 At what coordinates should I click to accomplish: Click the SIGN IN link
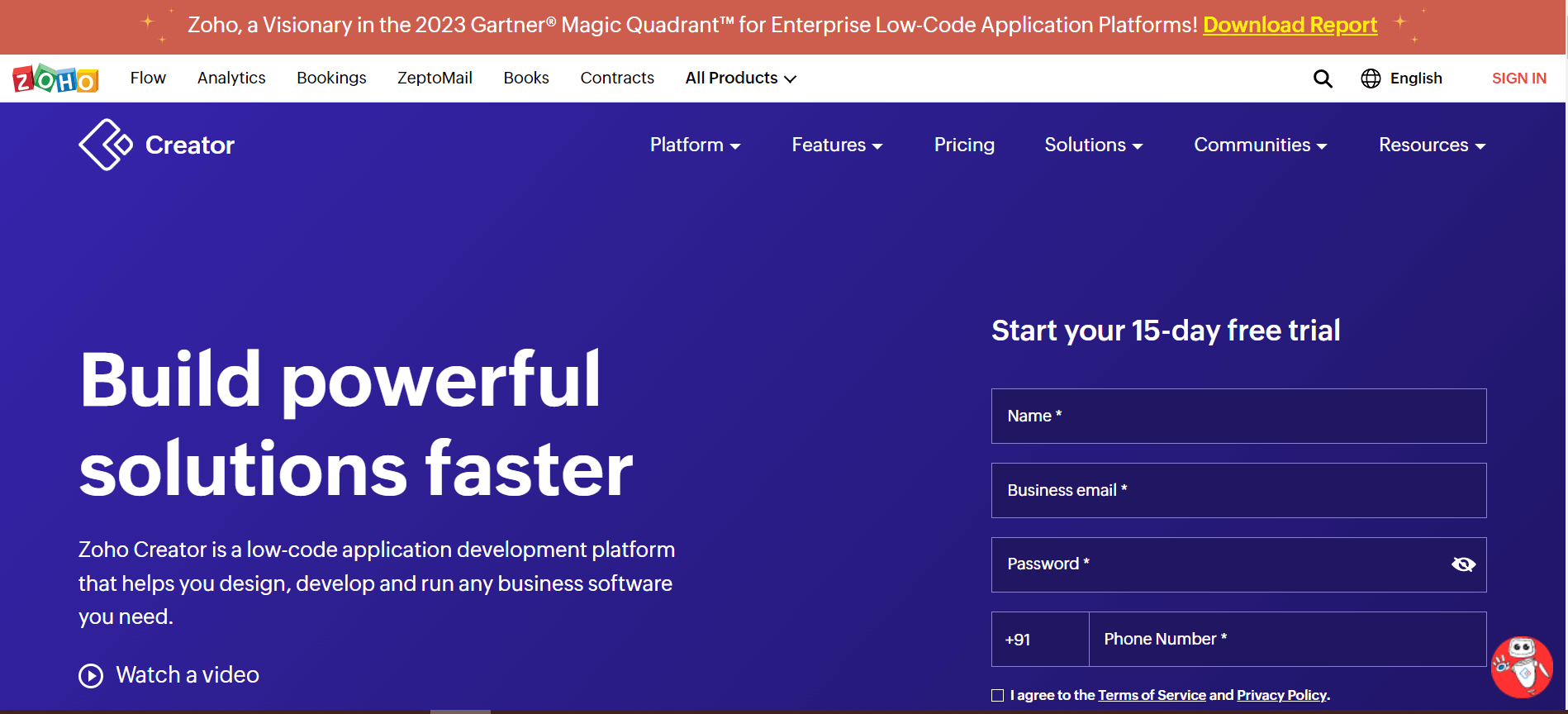1518,79
